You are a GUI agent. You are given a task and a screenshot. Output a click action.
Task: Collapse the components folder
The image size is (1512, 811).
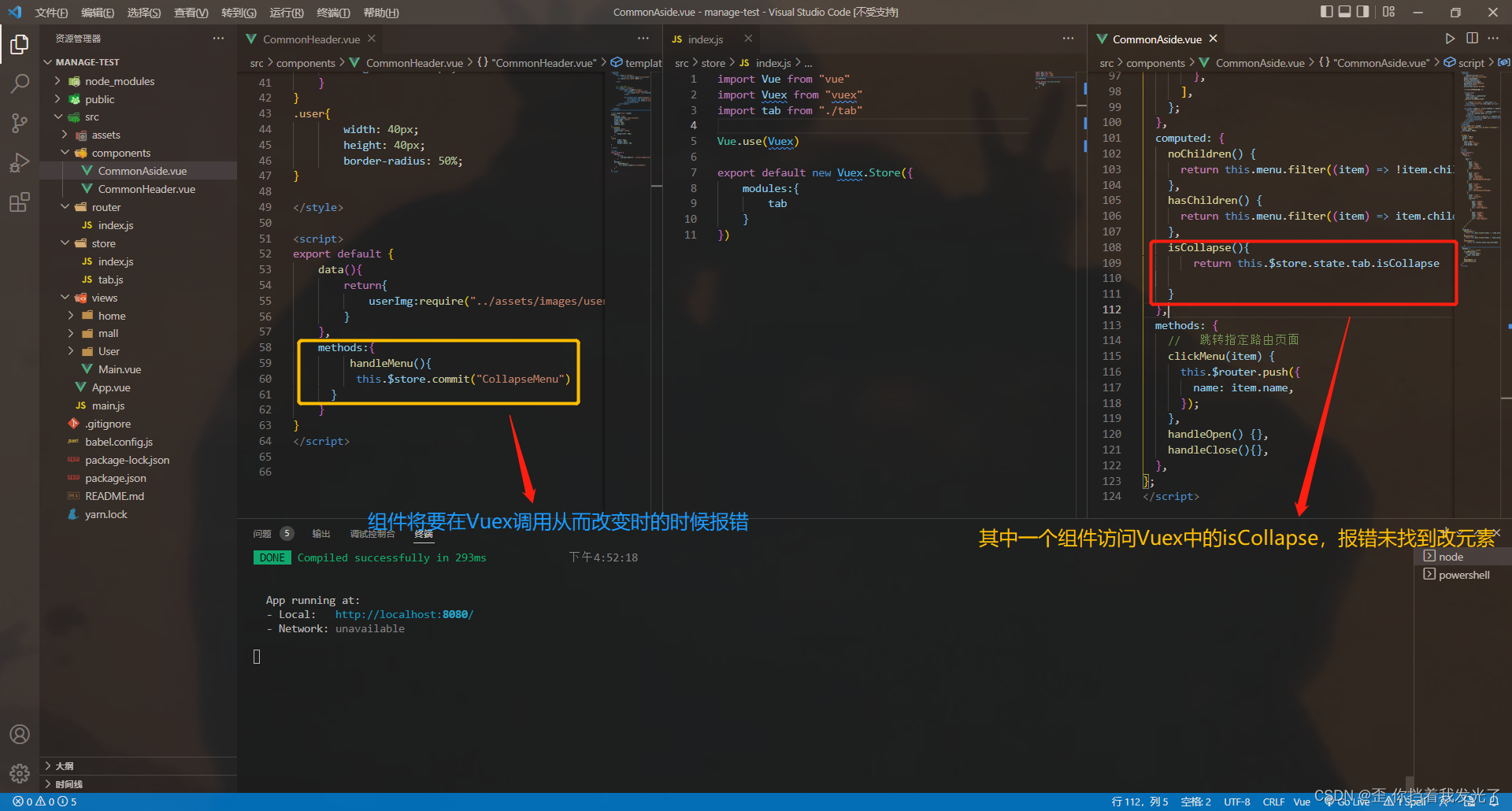click(x=65, y=153)
